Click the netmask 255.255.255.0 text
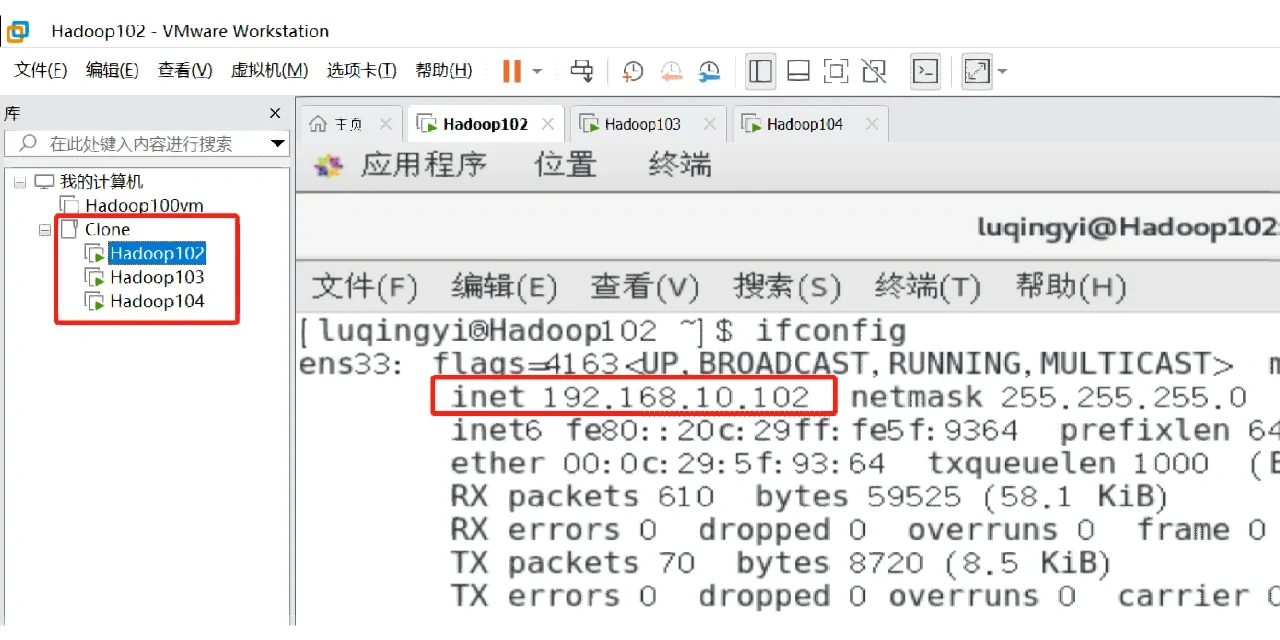Image resolution: width=1280 pixels, height=640 pixels. 1049,397
